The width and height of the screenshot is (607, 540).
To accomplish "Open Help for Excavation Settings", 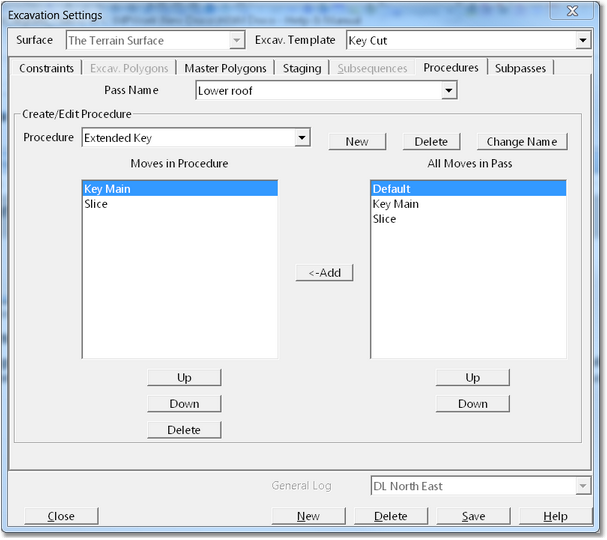I will pyautogui.click(x=556, y=516).
